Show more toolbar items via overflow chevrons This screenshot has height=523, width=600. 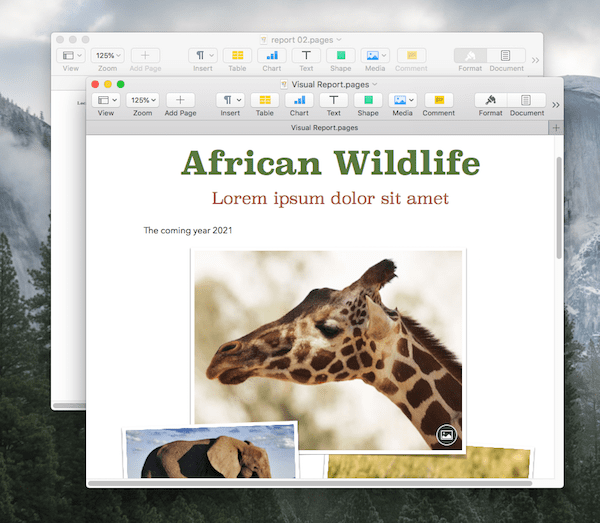[x=556, y=104]
